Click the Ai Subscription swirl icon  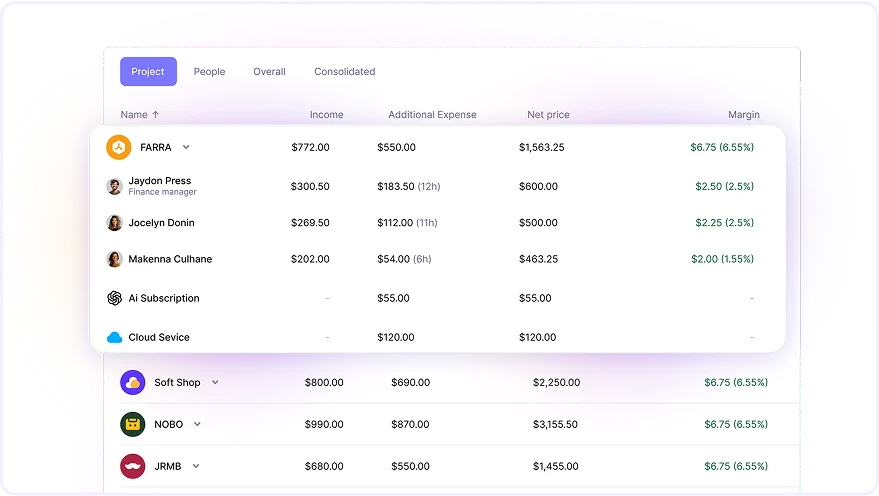pyautogui.click(x=114, y=298)
